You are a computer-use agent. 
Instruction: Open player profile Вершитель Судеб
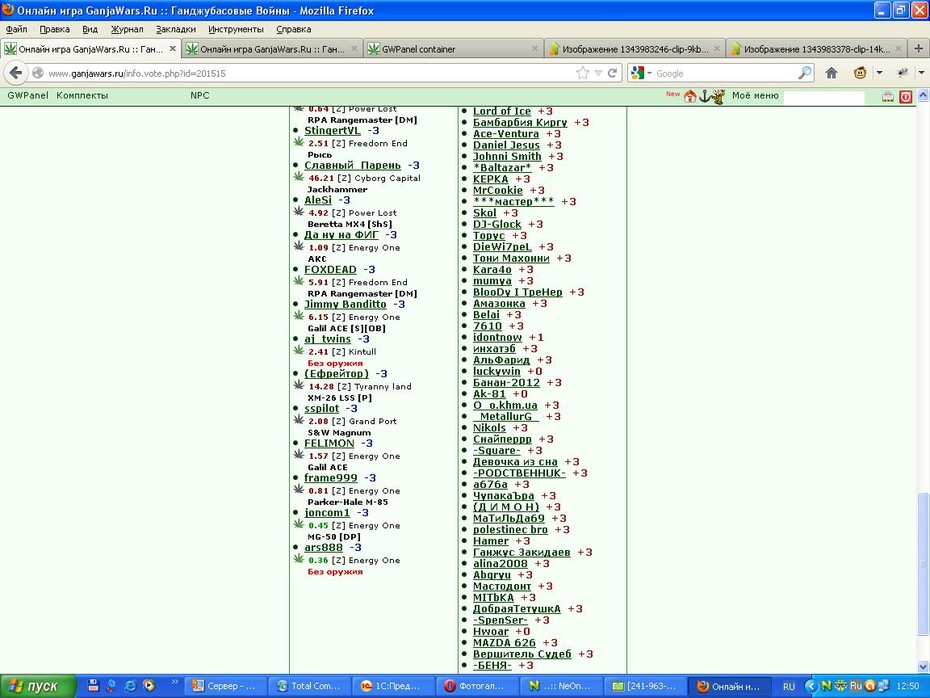[x=522, y=654]
